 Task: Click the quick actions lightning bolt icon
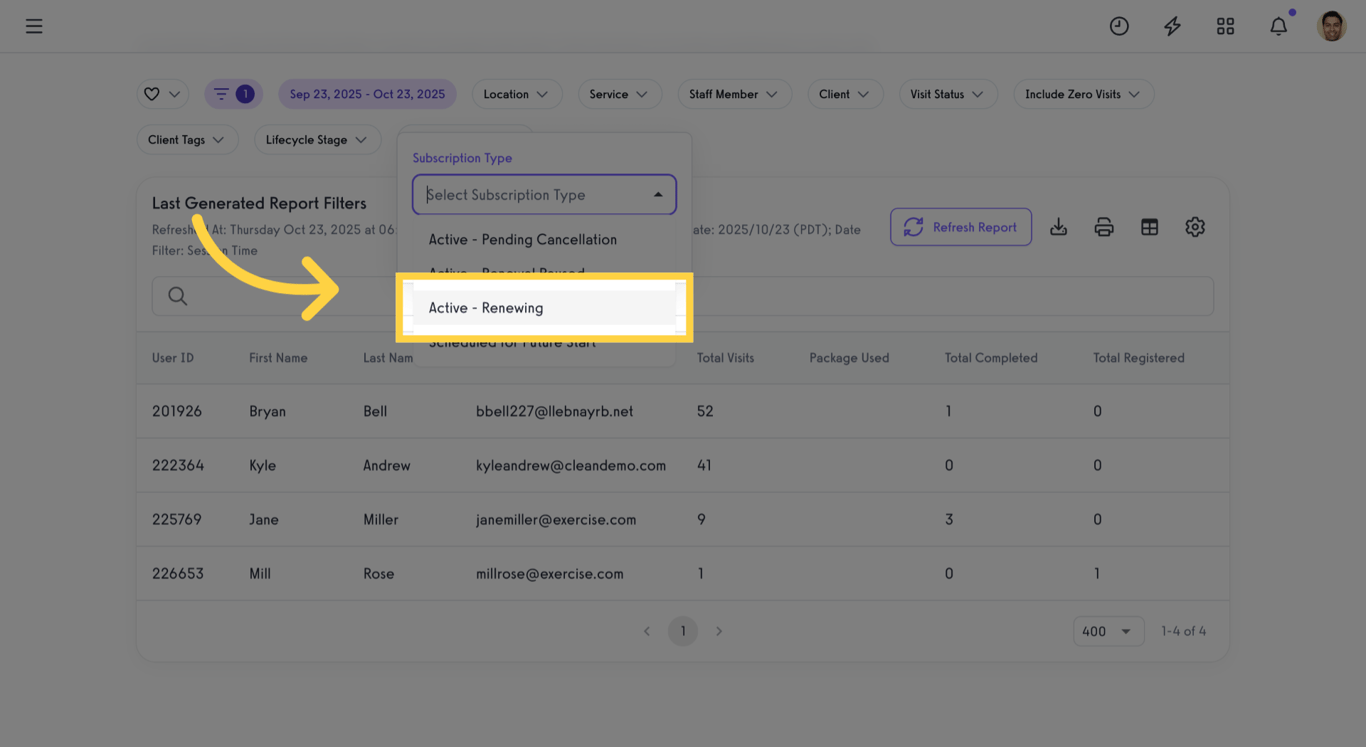(1172, 26)
